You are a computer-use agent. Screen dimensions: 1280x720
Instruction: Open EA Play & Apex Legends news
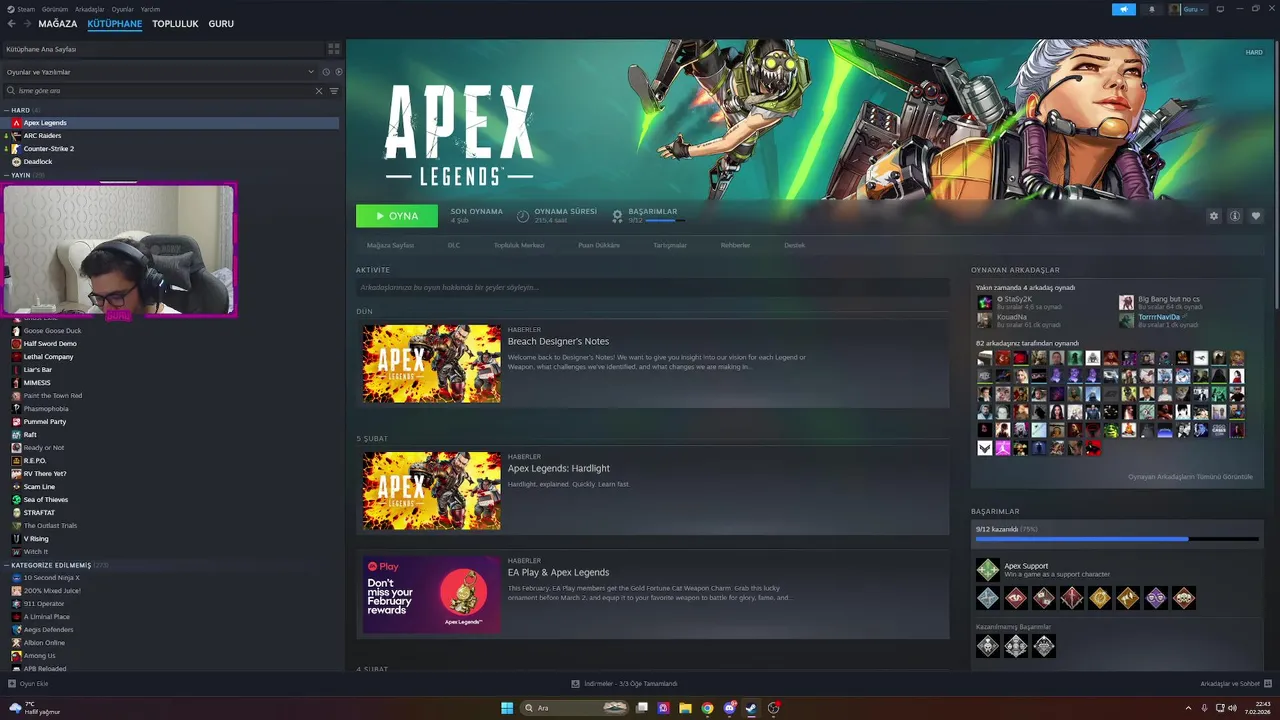tap(558, 573)
